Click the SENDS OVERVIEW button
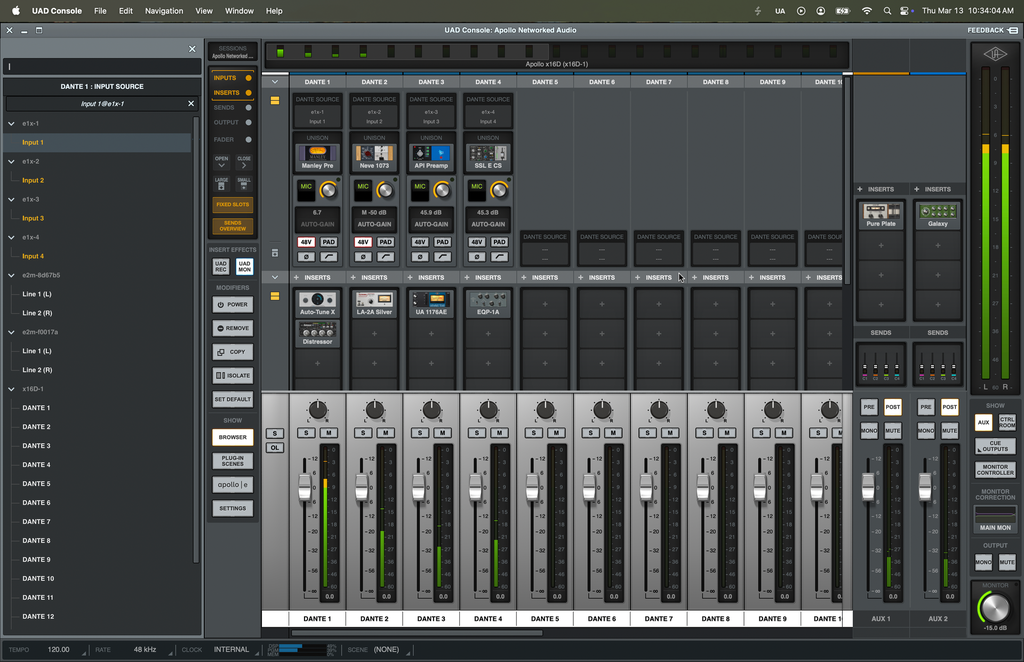This screenshot has height=662, width=1024. (232, 226)
